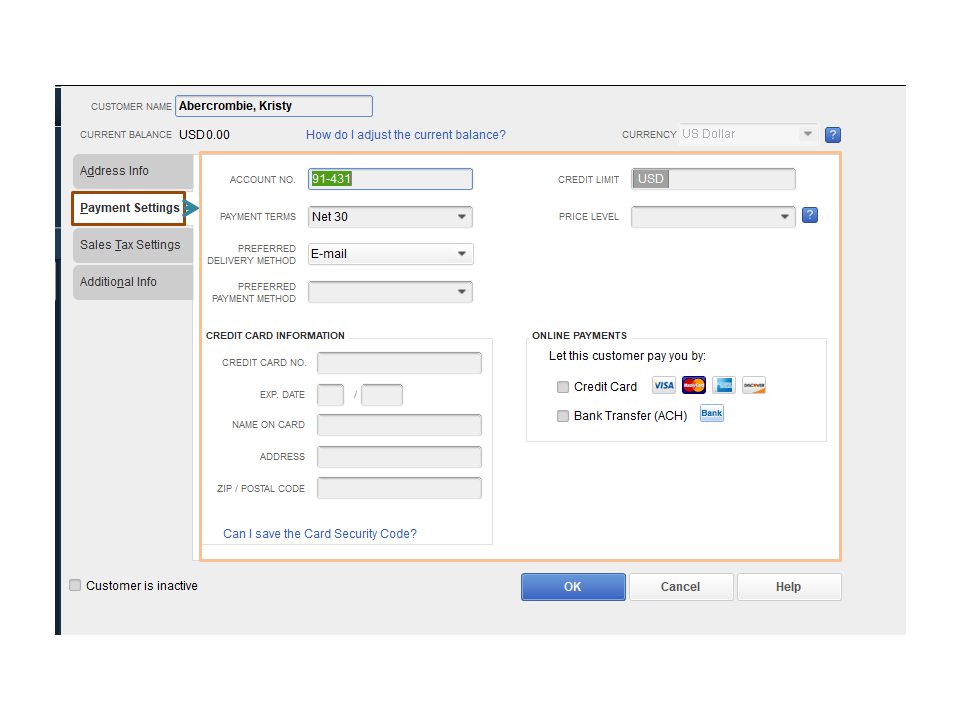Open the Preferred Payment Method dropdown
The height and width of the screenshot is (720, 960).
[461, 291]
